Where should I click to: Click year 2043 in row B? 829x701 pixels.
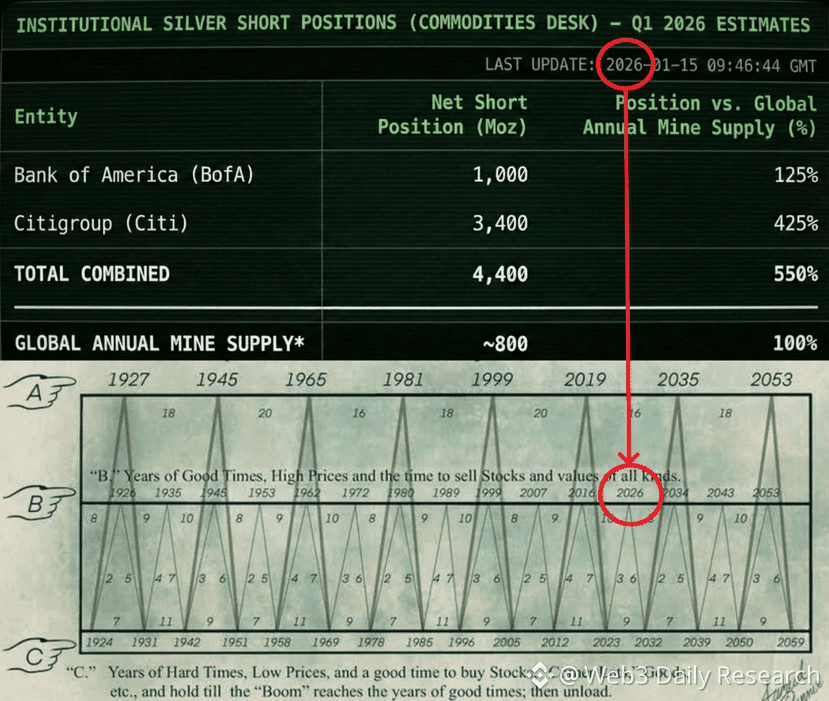coord(721,493)
